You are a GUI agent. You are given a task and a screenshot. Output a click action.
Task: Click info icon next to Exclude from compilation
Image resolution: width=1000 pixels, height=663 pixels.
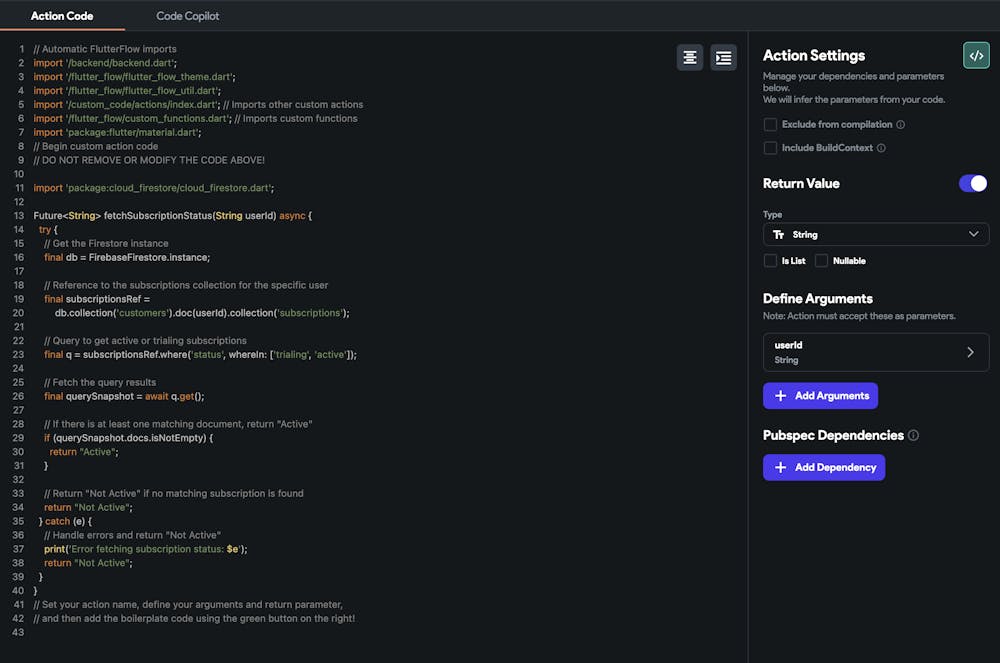[x=901, y=125]
